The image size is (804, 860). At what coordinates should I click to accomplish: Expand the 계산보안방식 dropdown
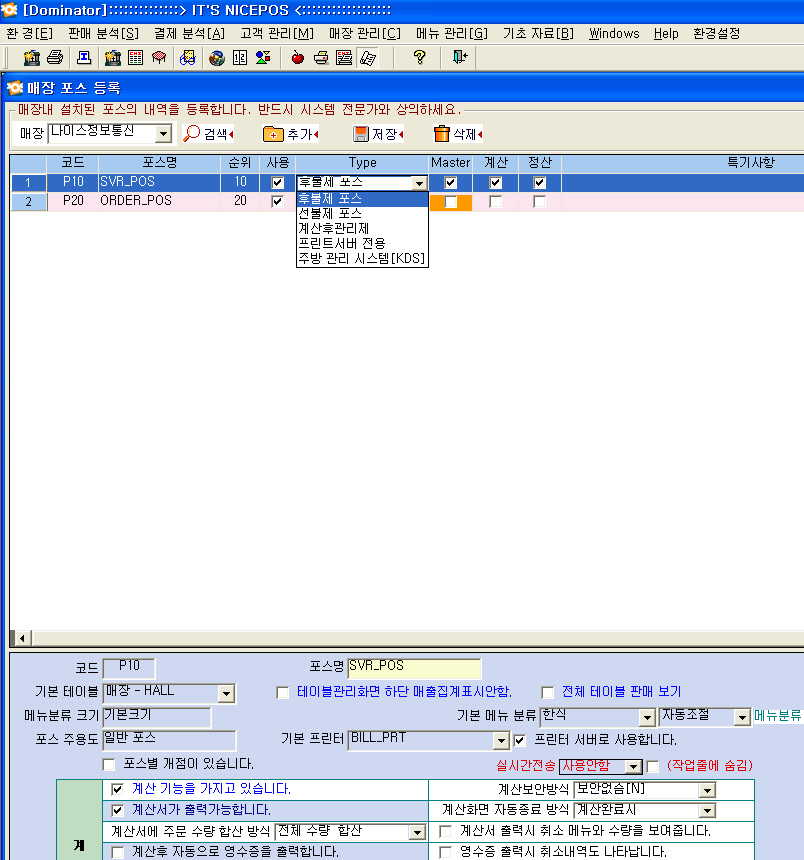coord(707,790)
